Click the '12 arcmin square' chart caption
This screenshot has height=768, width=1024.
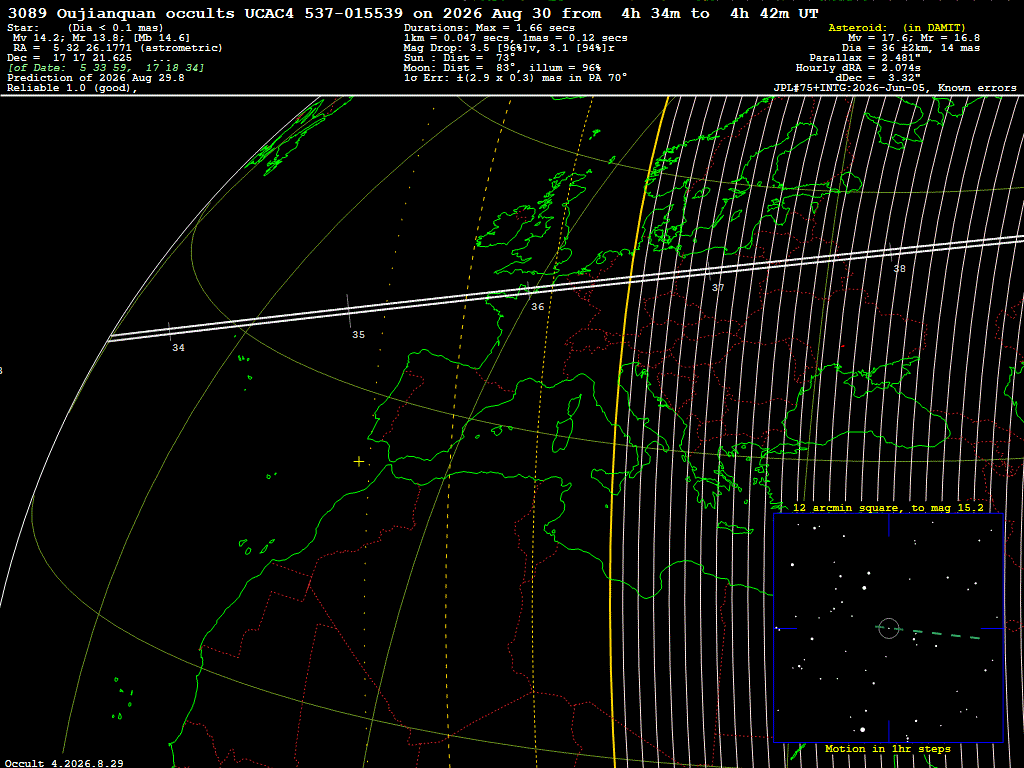(888, 508)
